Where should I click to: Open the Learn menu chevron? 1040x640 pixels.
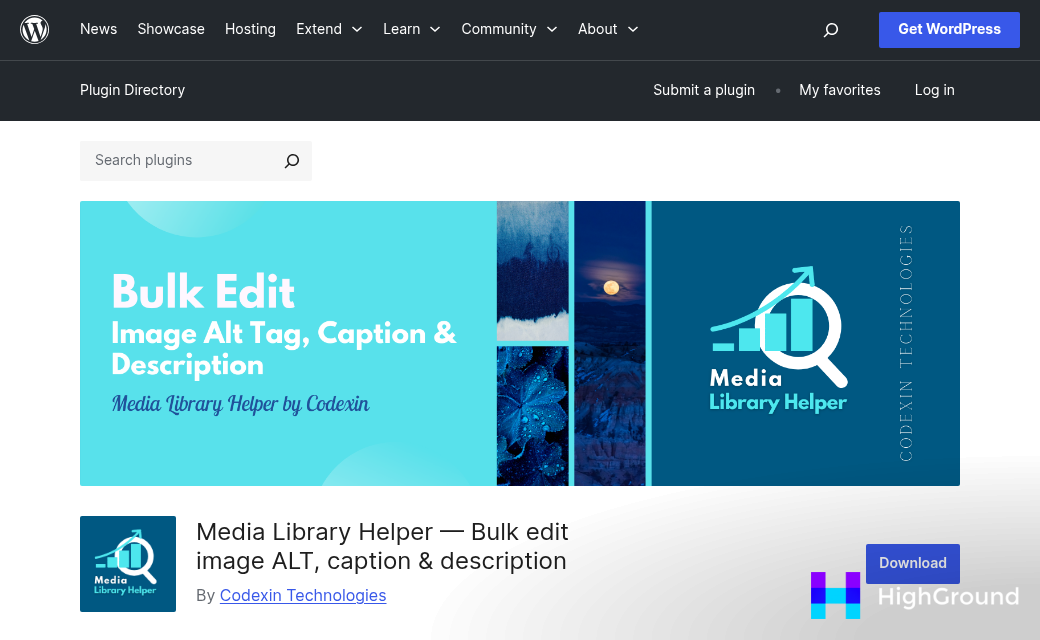437,30
